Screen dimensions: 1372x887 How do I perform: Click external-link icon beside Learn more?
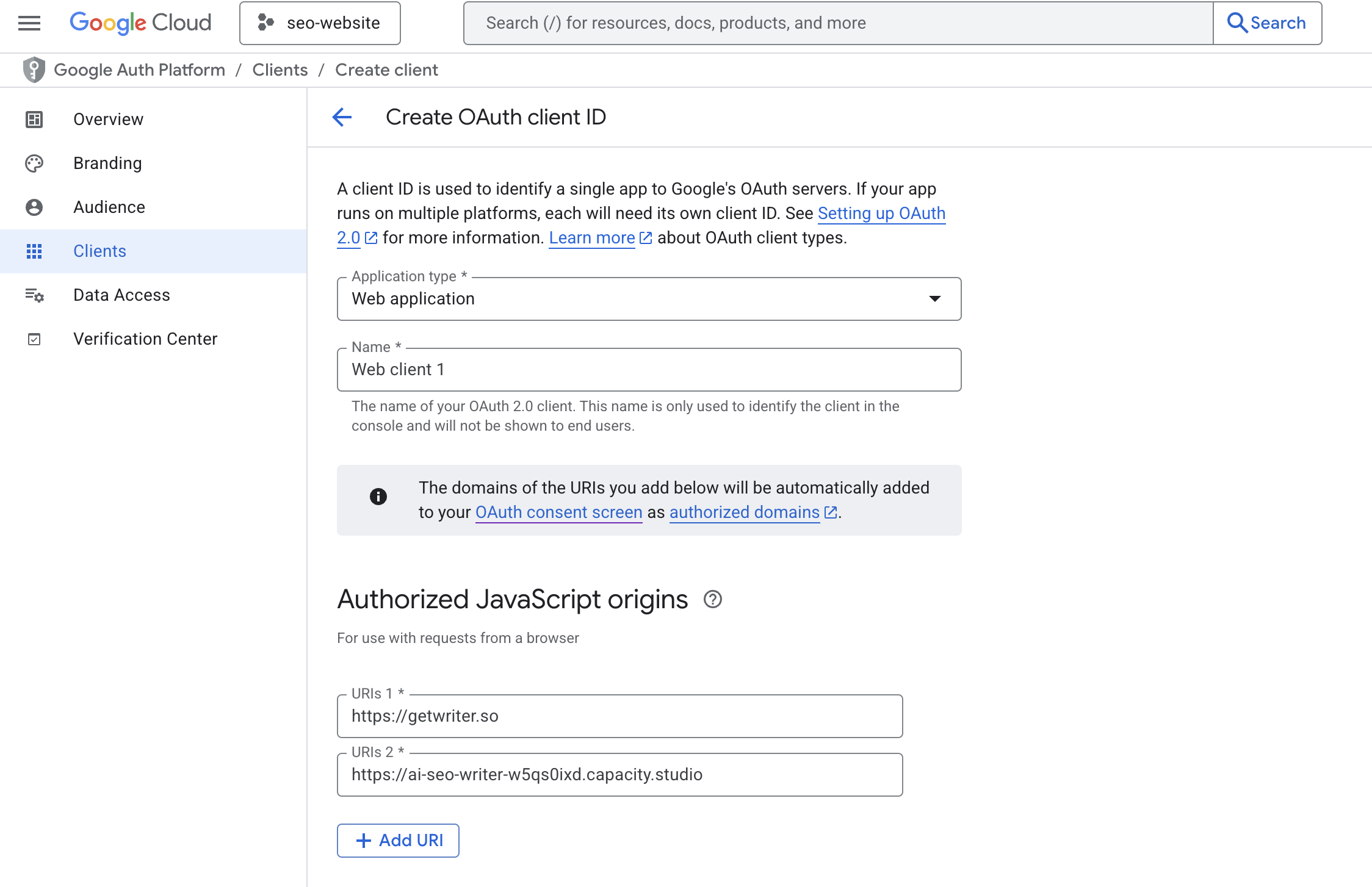click(646, 238)
